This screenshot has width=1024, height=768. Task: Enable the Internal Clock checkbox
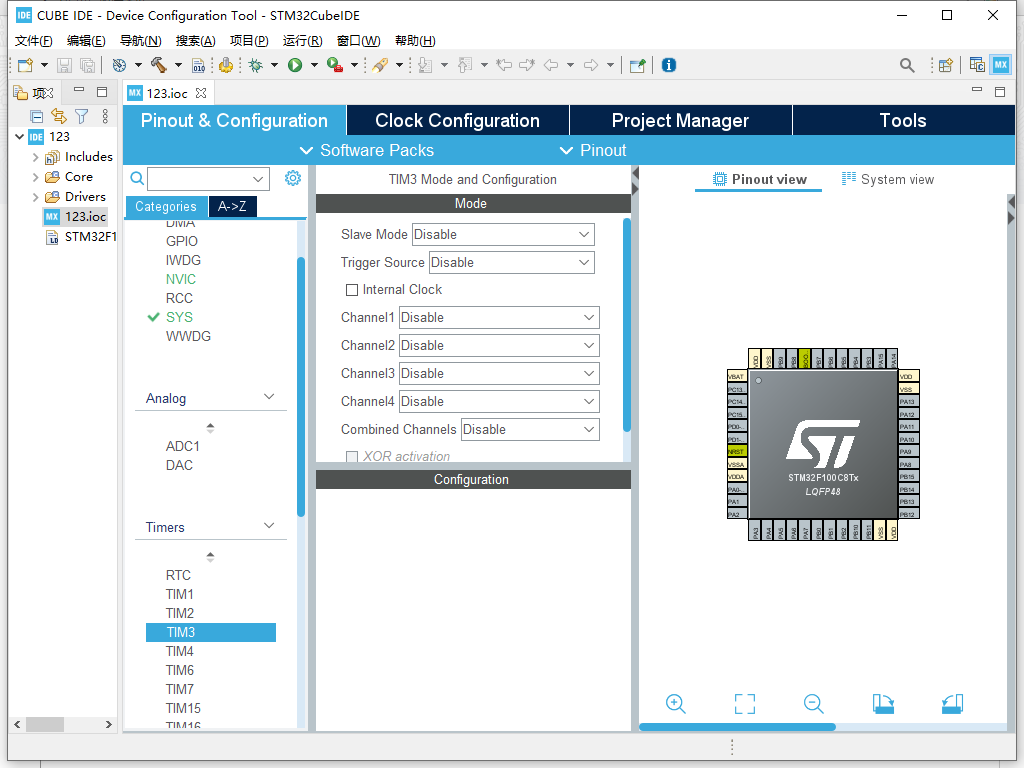352,290
